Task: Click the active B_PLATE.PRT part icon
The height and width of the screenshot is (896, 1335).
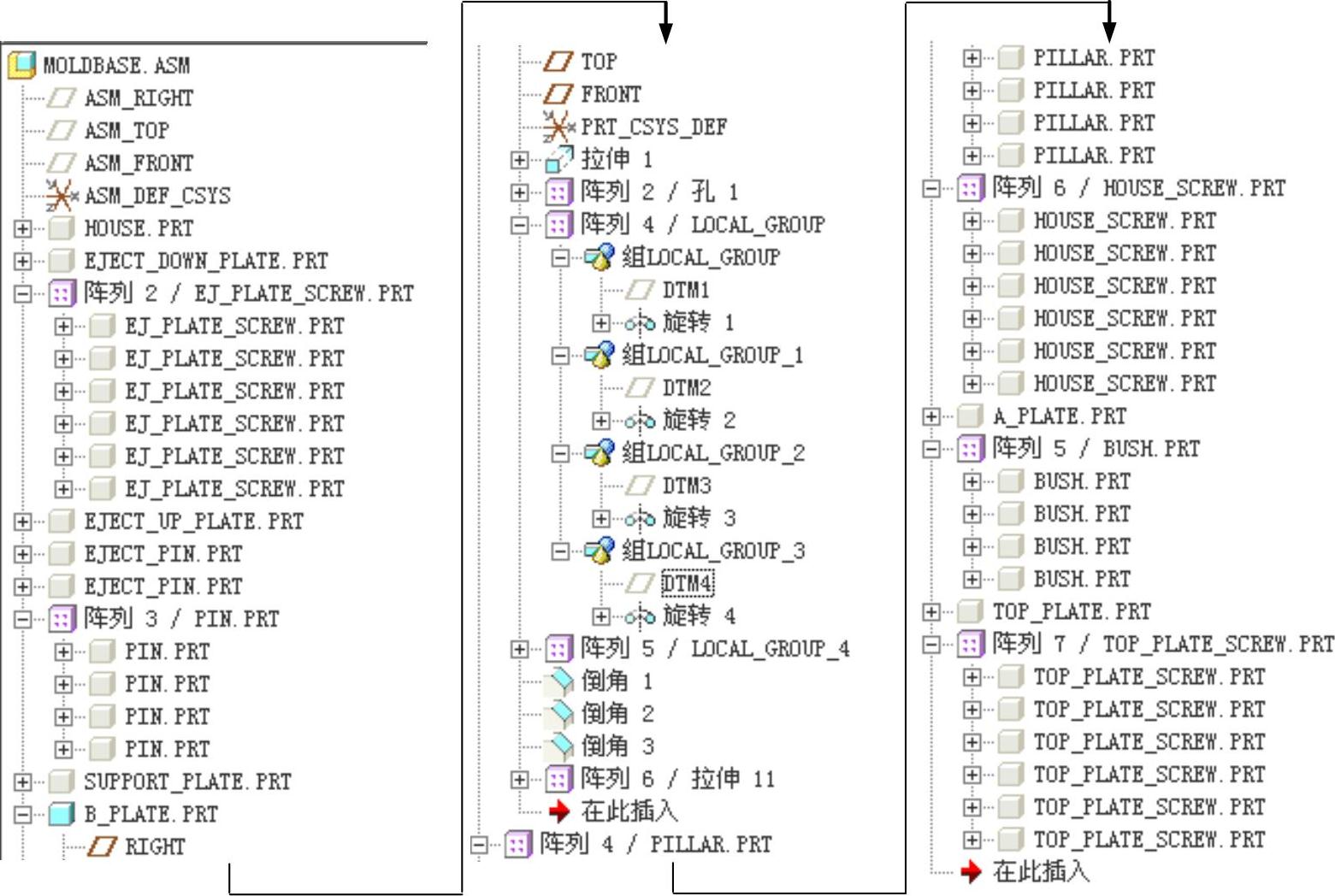Action: tap(62, 814)
